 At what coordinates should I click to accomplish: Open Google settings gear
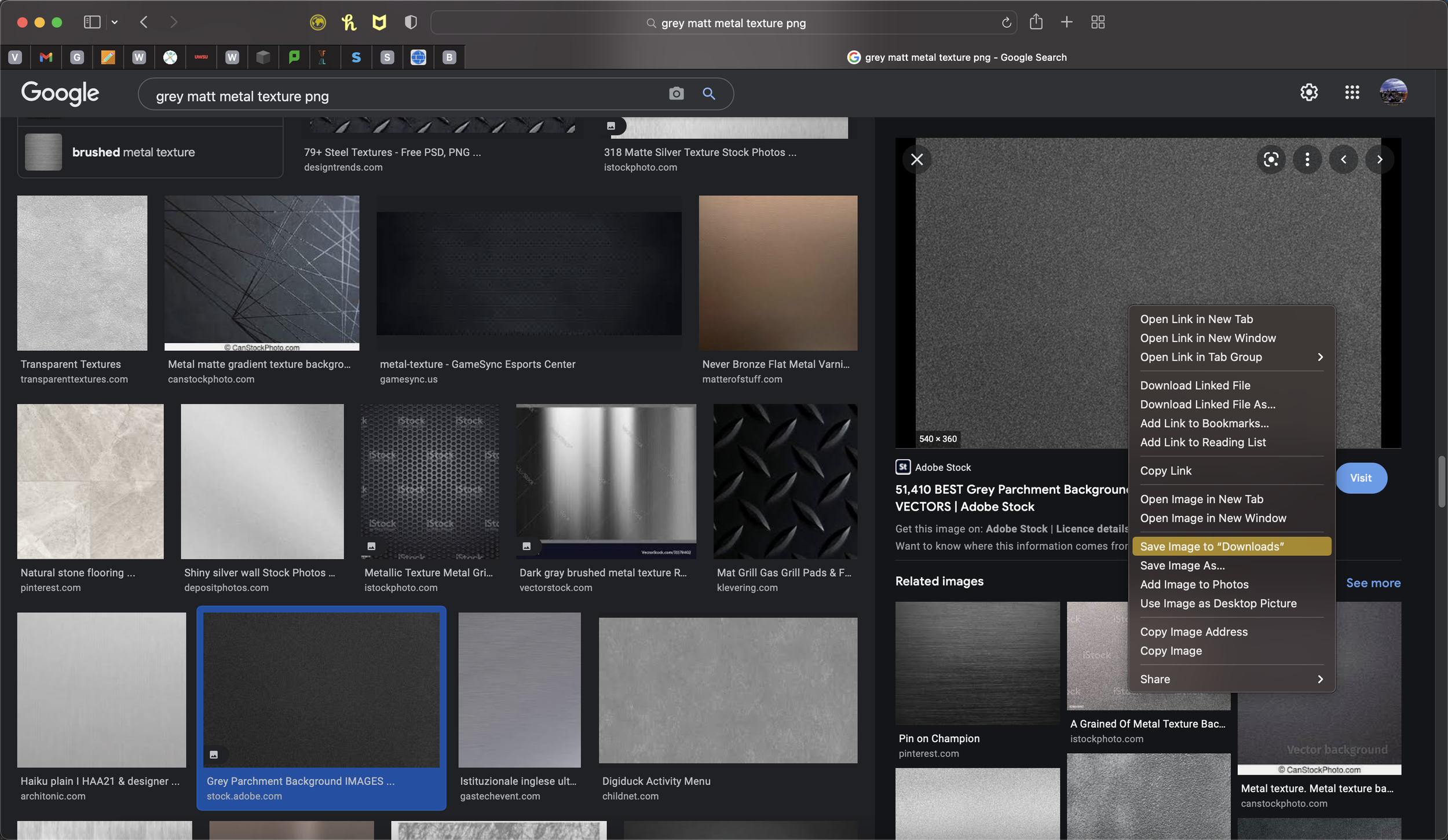pyautogui.click(x=1309, y=92)
